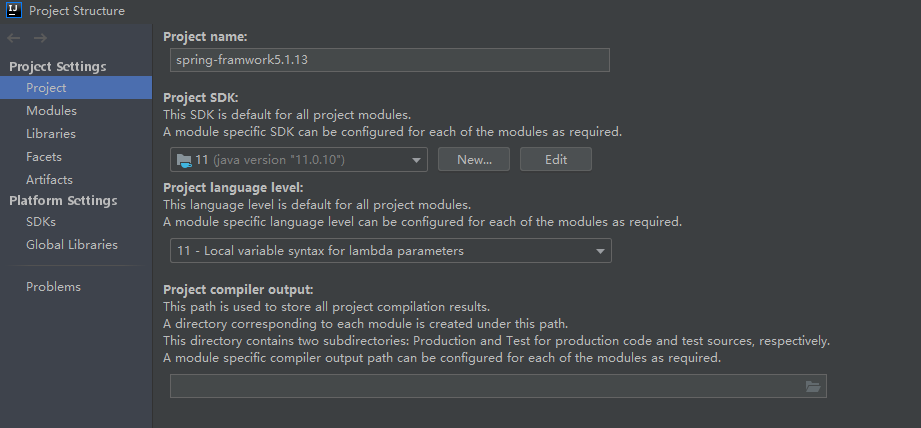Show the Problems list

[x=53, y=287]
